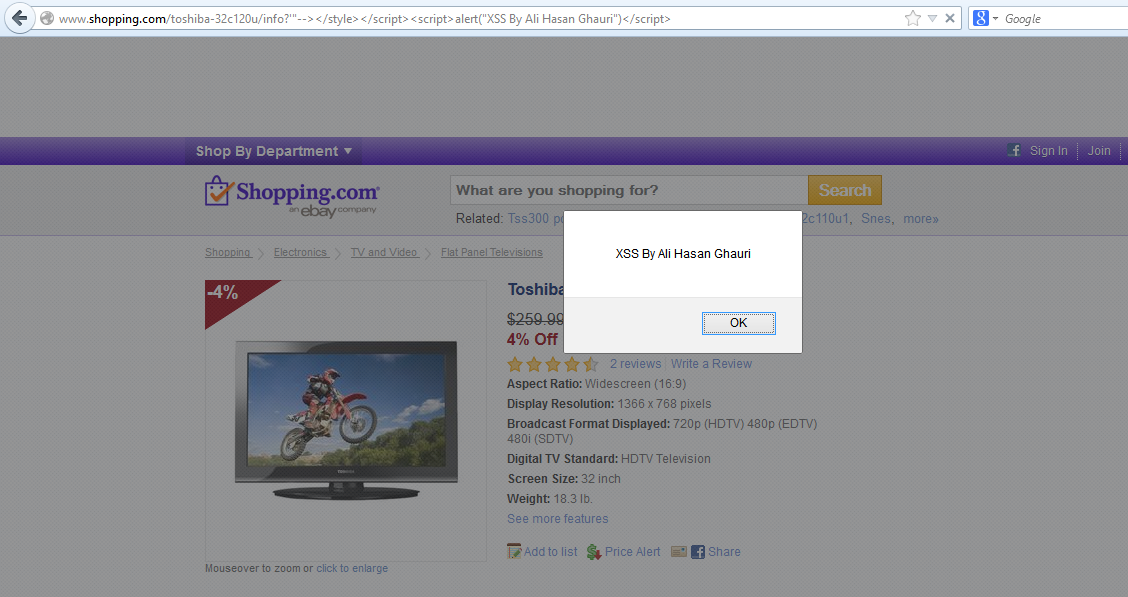Viewport: 1128px width, 597px height.
Task: Click the 'XSS By Ali Hasan Ghauri' alert message
Action: pyautogui.click(x=683, y=254)
